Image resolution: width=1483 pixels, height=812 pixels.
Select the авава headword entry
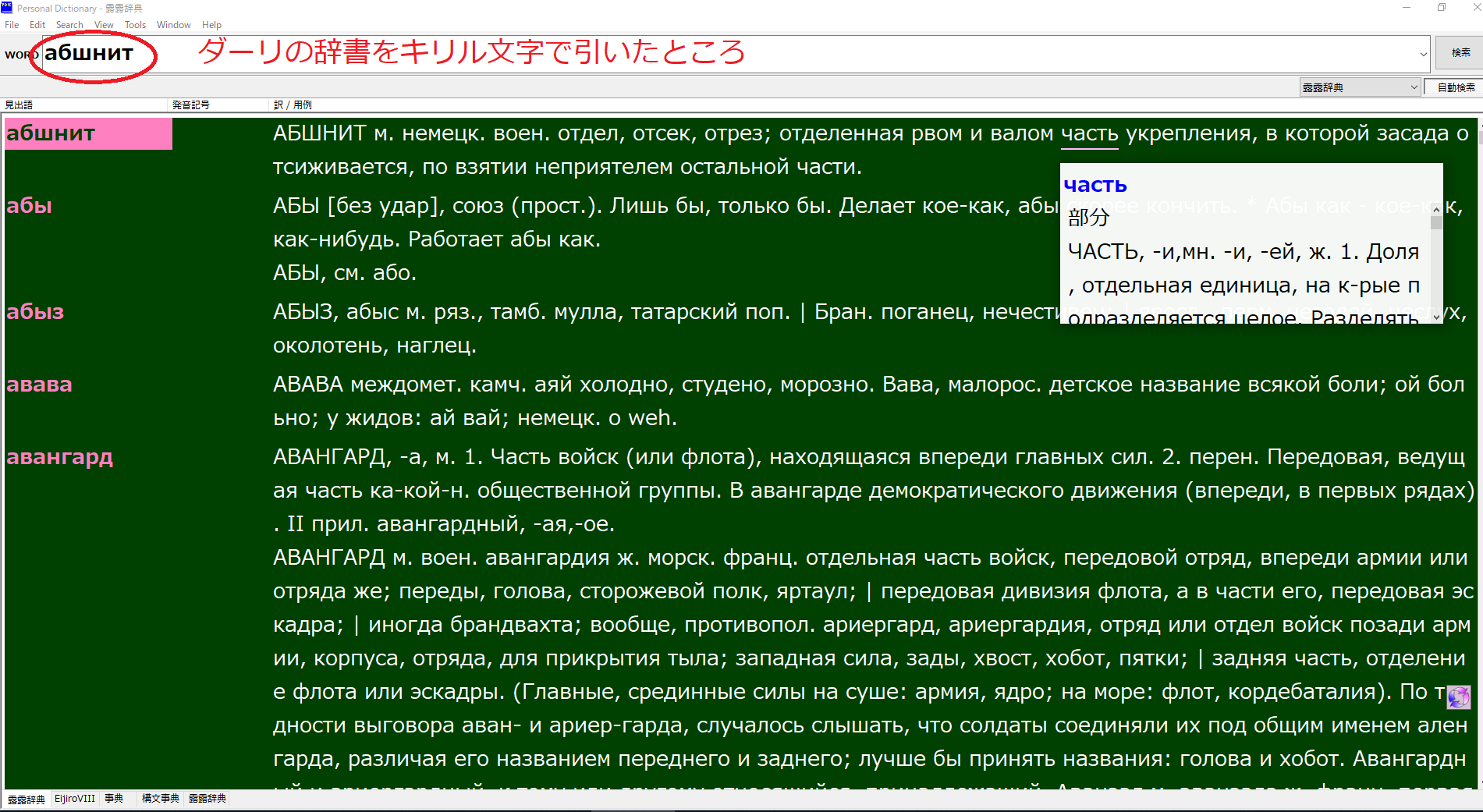(x=39, y=385)
